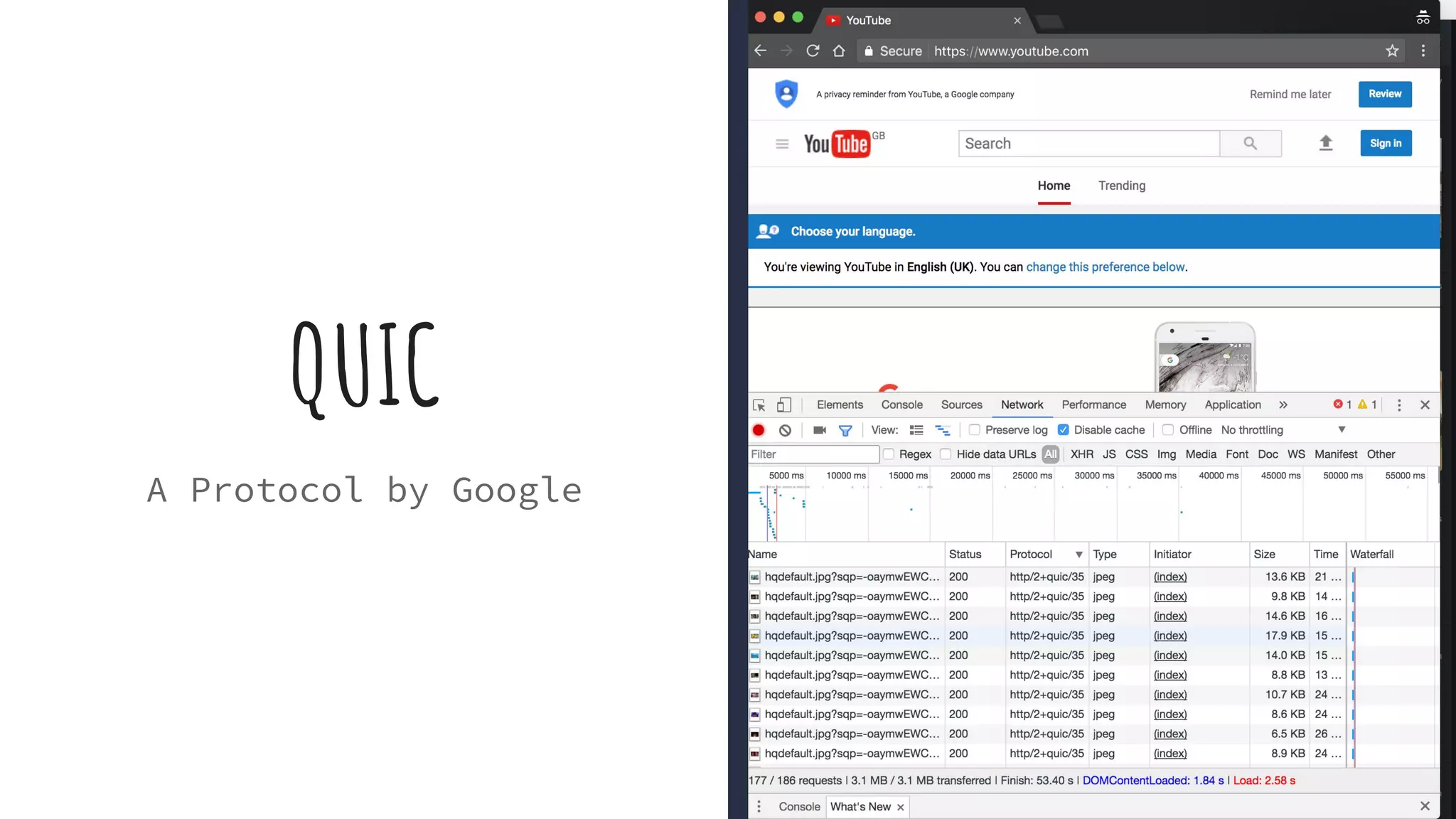Open the Network tab in DevTools
The image size is (1456, 819).
1022,405
